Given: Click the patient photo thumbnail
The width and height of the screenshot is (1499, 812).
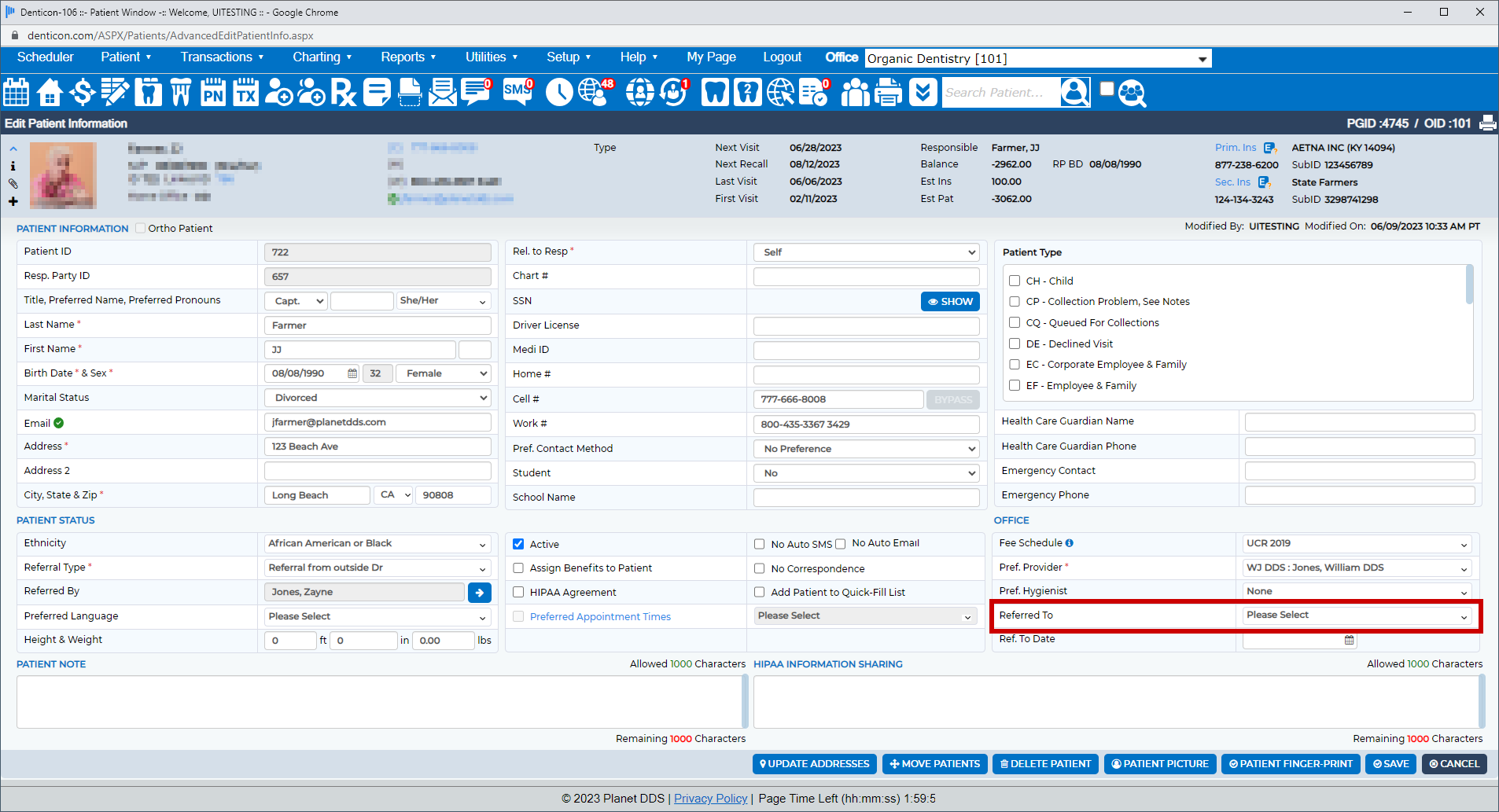Looking at the screenshot, I should [x=63, y=175].
